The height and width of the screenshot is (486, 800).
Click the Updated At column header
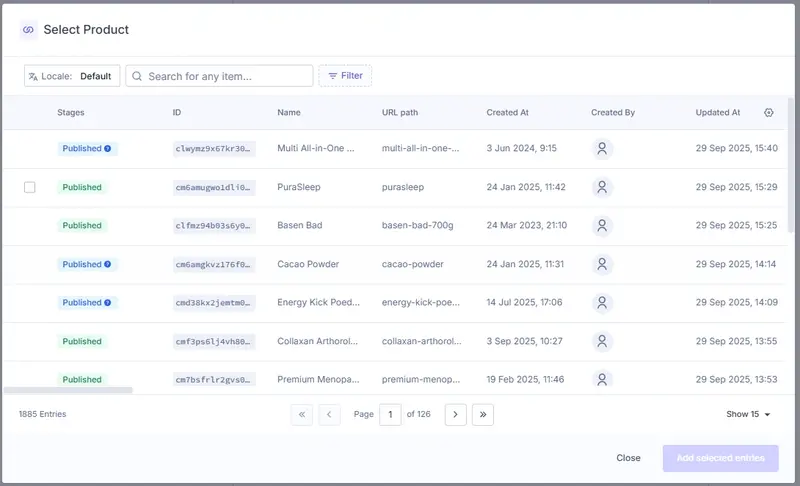718,113
